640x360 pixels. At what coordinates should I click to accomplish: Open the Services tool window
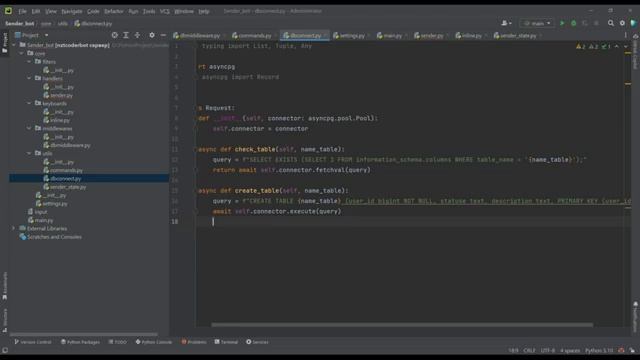[257, 342]
